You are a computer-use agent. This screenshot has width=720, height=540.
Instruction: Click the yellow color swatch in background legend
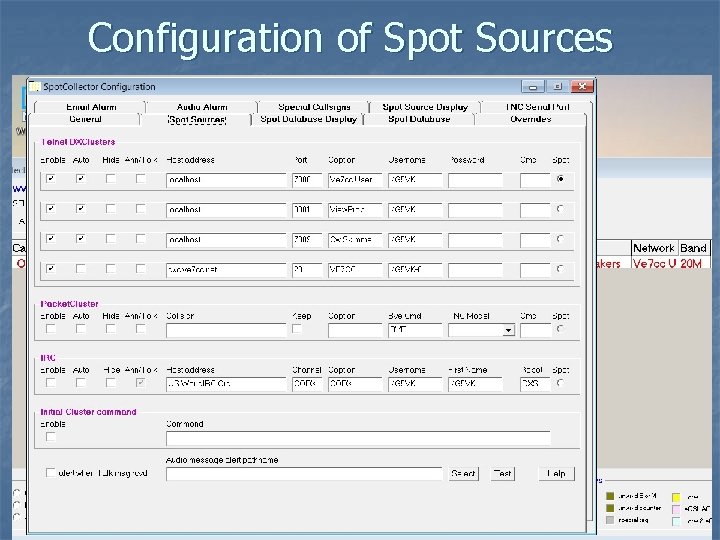coord(676,497)
